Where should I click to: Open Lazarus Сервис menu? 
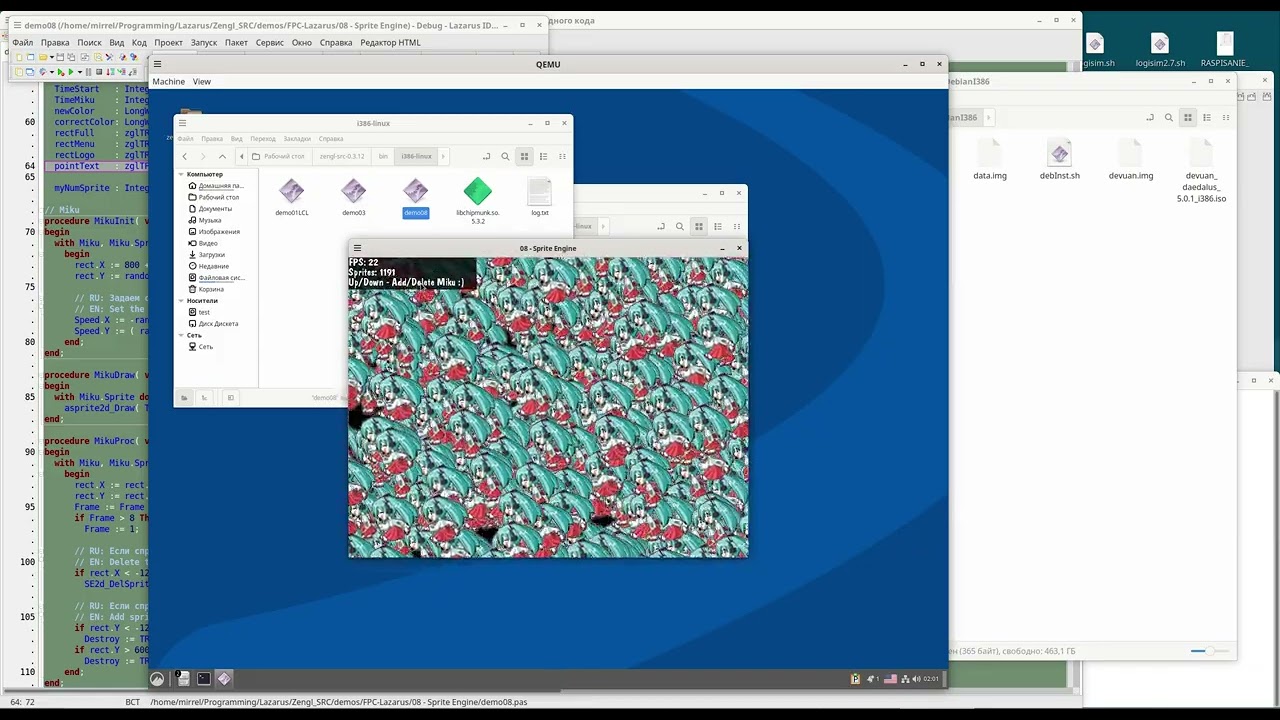point(270,42)
